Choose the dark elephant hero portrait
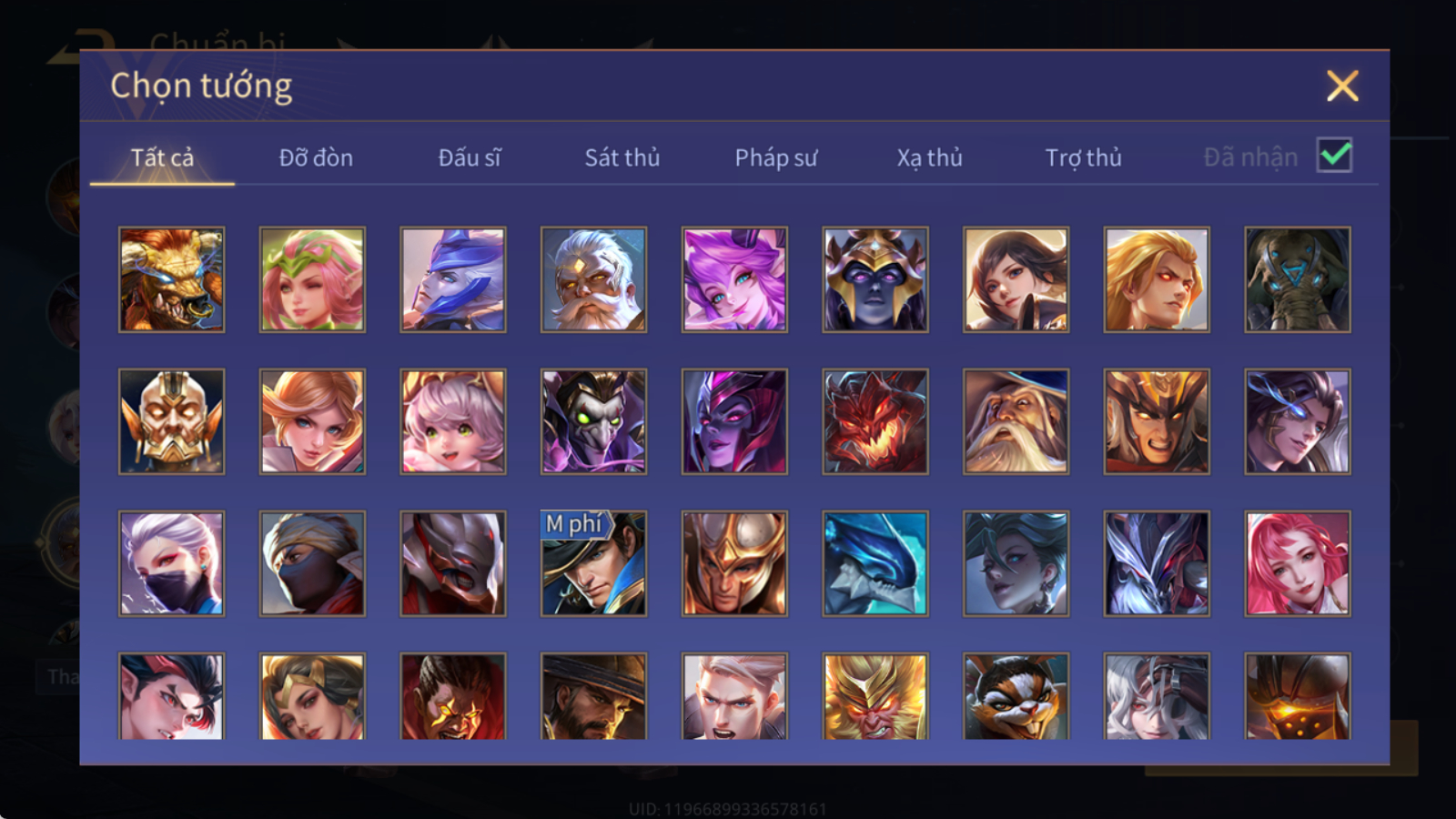Viewport: 1456px width, 819px height. [1298, 279]
